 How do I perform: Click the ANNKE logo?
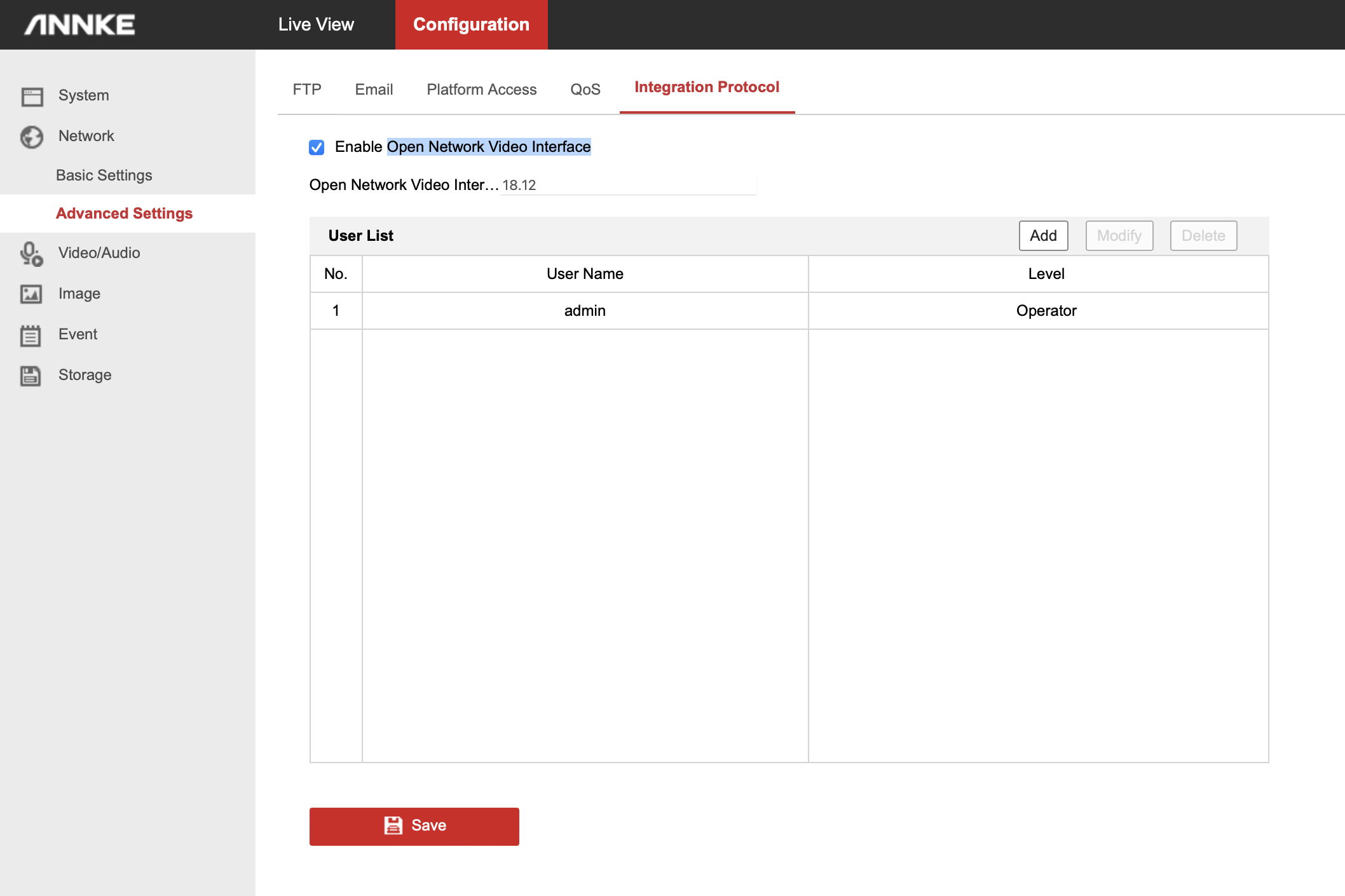point(80,25)
